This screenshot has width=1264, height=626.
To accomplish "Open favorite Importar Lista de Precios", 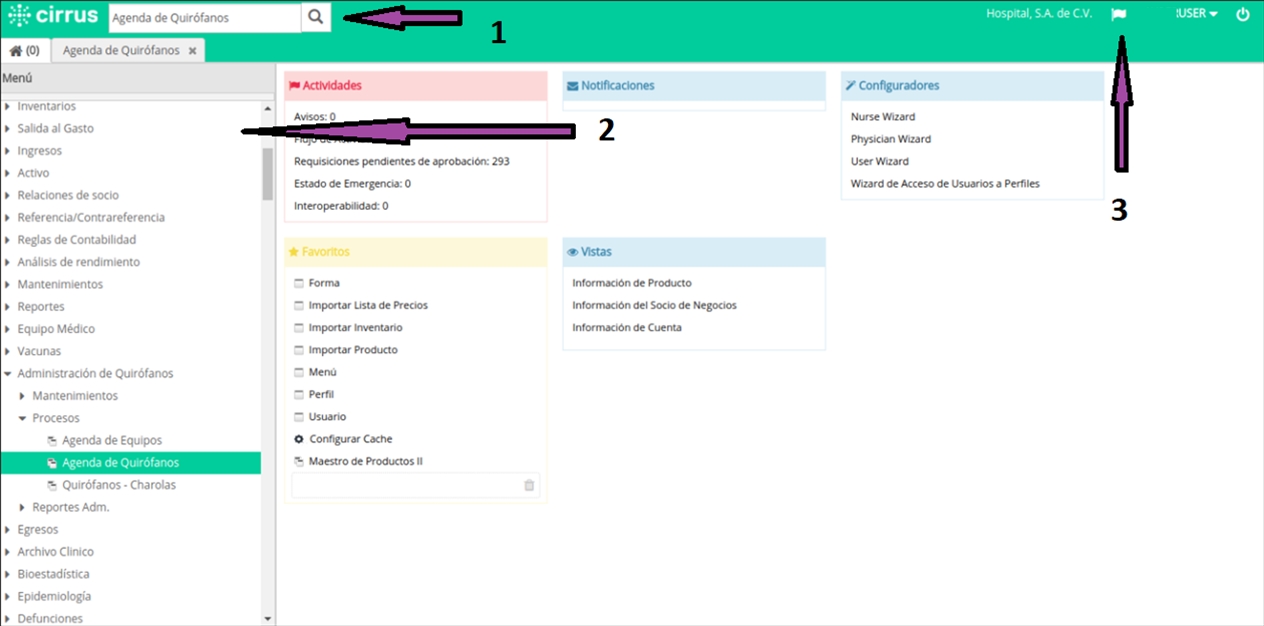I will [368, 305].
